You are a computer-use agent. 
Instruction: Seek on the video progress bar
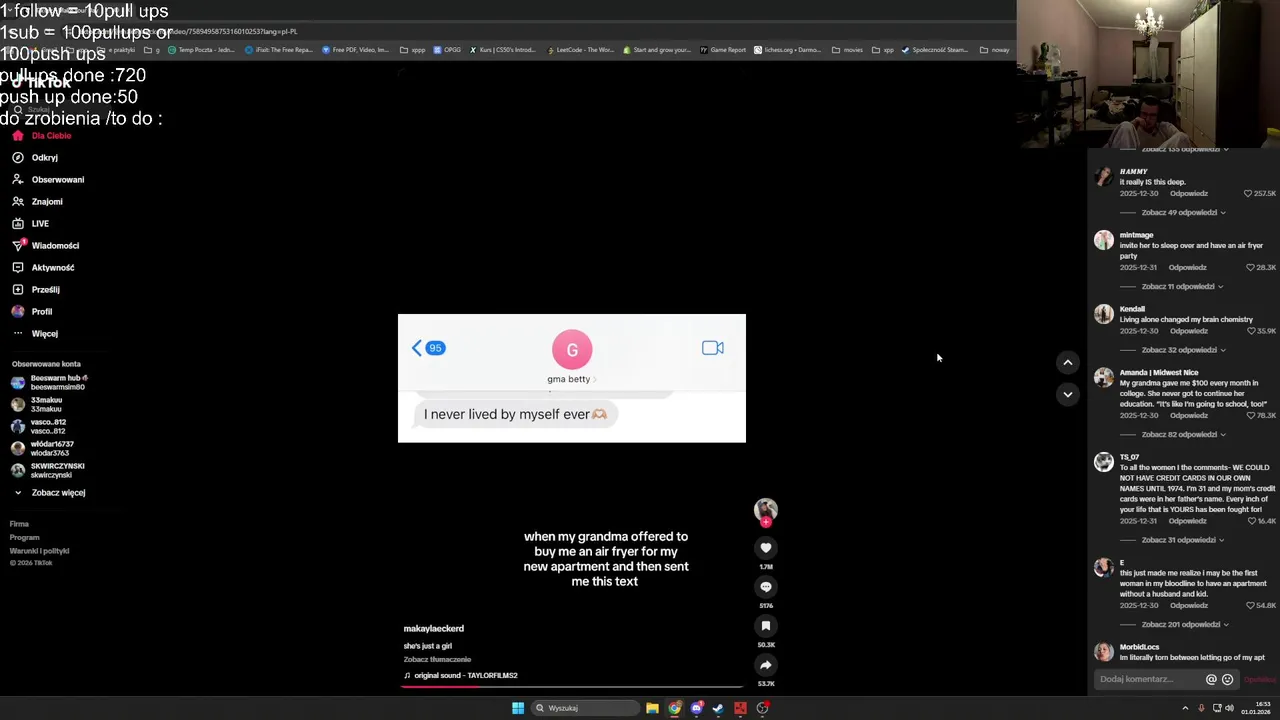tap(573, 687)
